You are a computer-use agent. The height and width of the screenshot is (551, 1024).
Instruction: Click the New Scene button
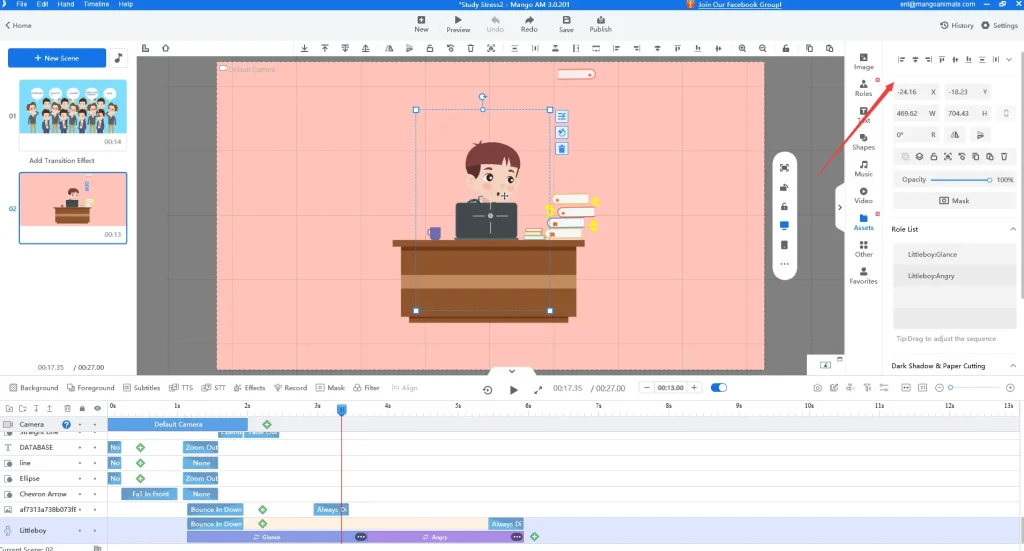tap(57, 58)
